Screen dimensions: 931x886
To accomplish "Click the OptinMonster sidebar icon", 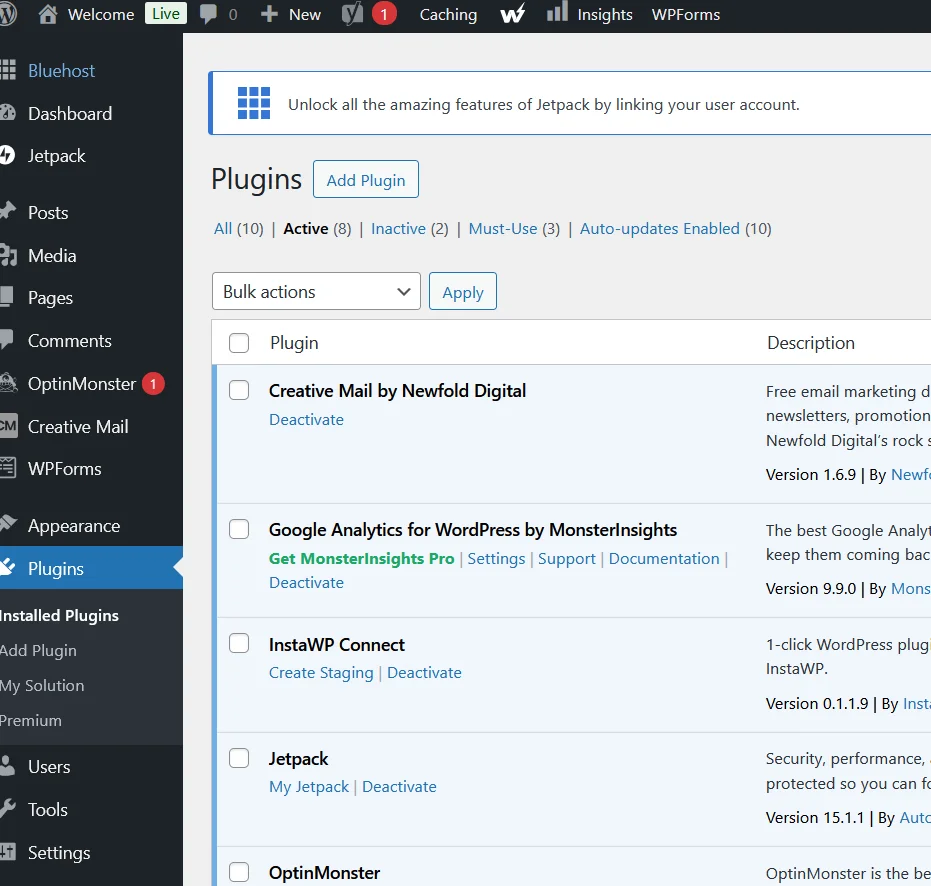I will click(x=8, y=384).
